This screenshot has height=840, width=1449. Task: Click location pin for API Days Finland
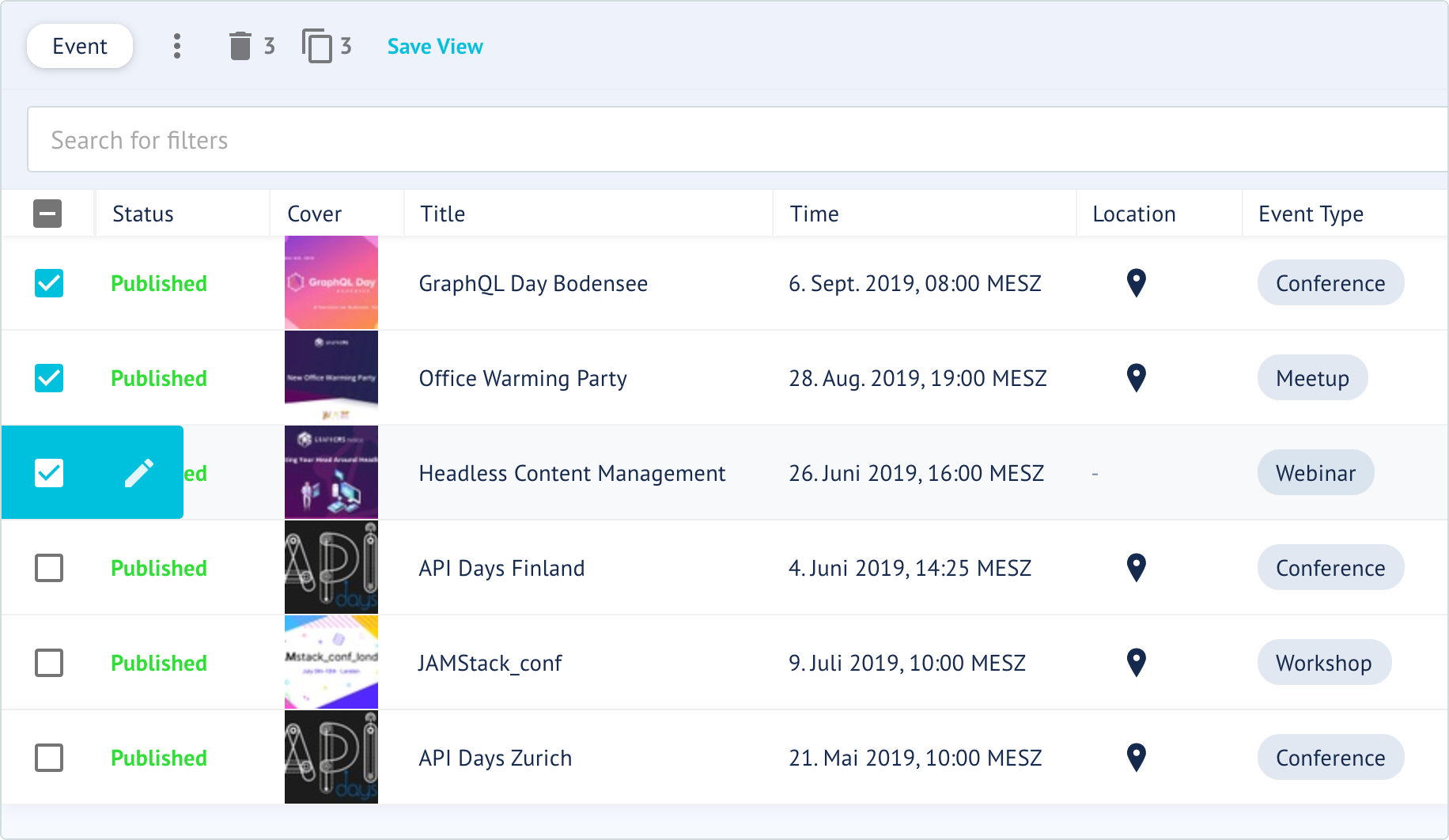coord(1136,568)
